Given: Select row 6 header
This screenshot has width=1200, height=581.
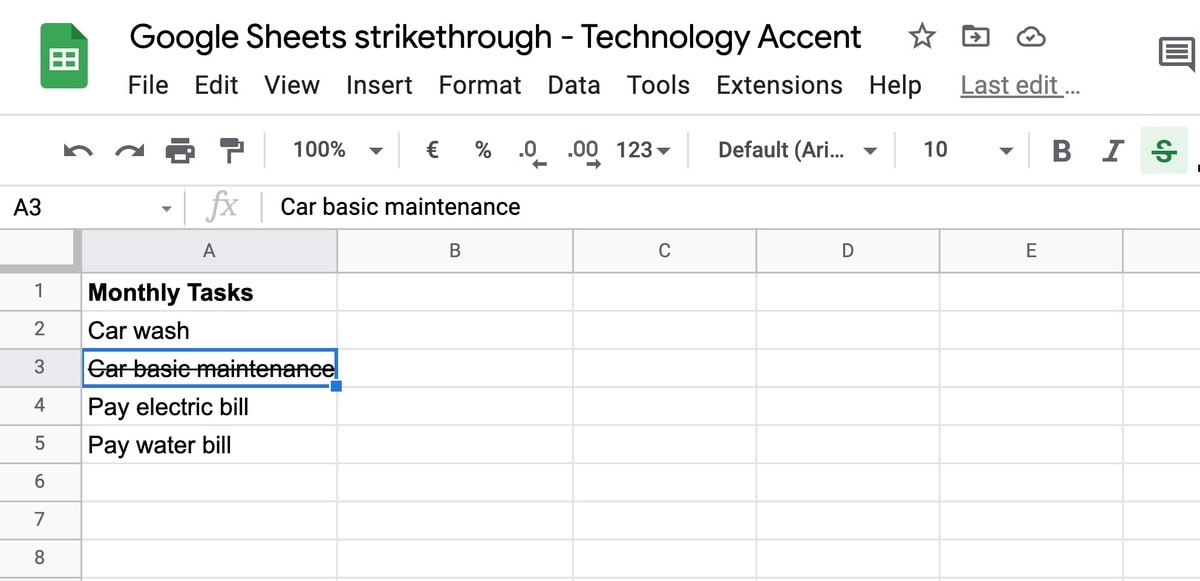Looking at the screenshot, I should pyautogui.click(x=40, y=482).
